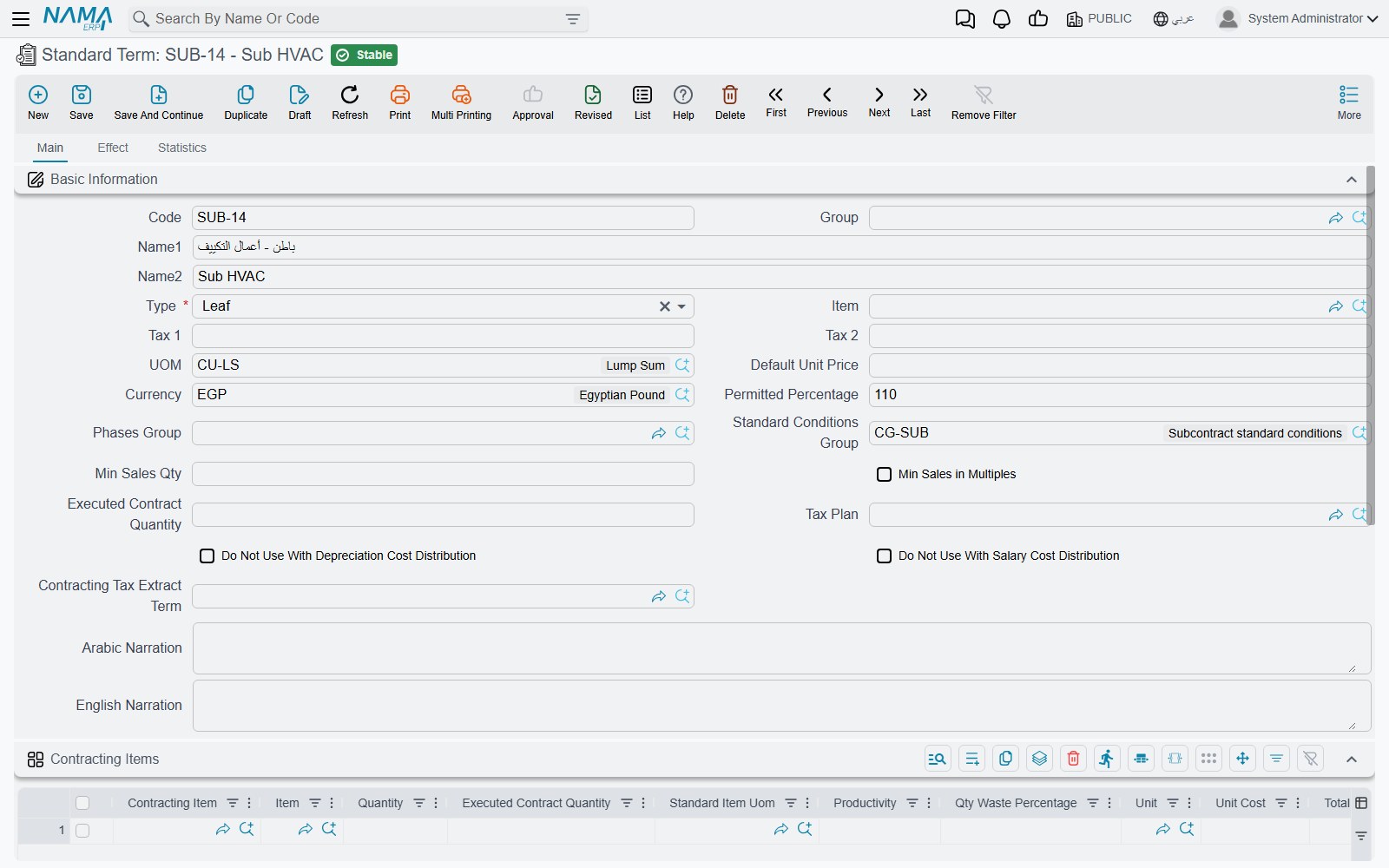Click the Search By Name Or Code field
This screenshot has width=1389, height=868.
pos(358,19)
